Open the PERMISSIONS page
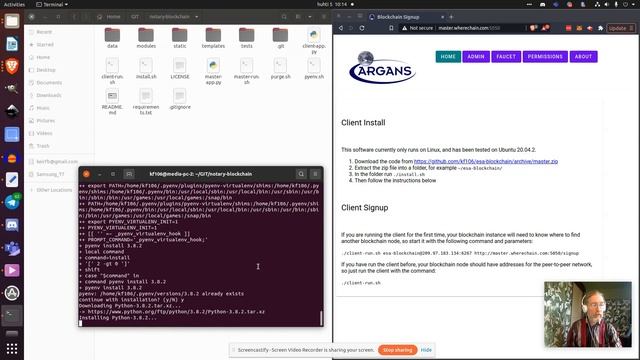 click(x=545, y=57)
